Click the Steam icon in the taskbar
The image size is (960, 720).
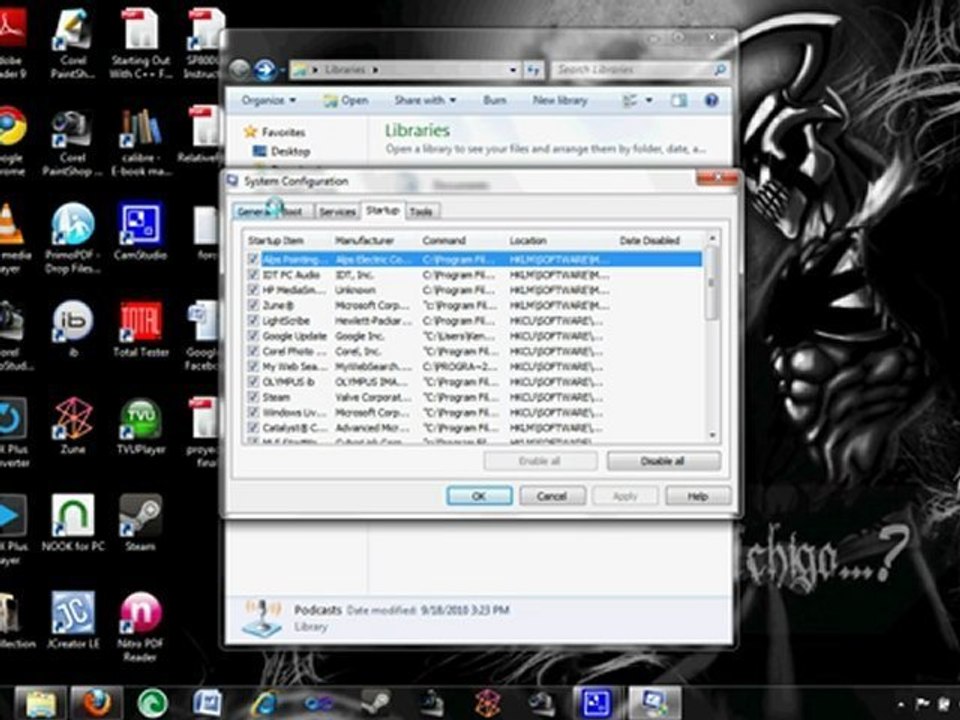375,703
